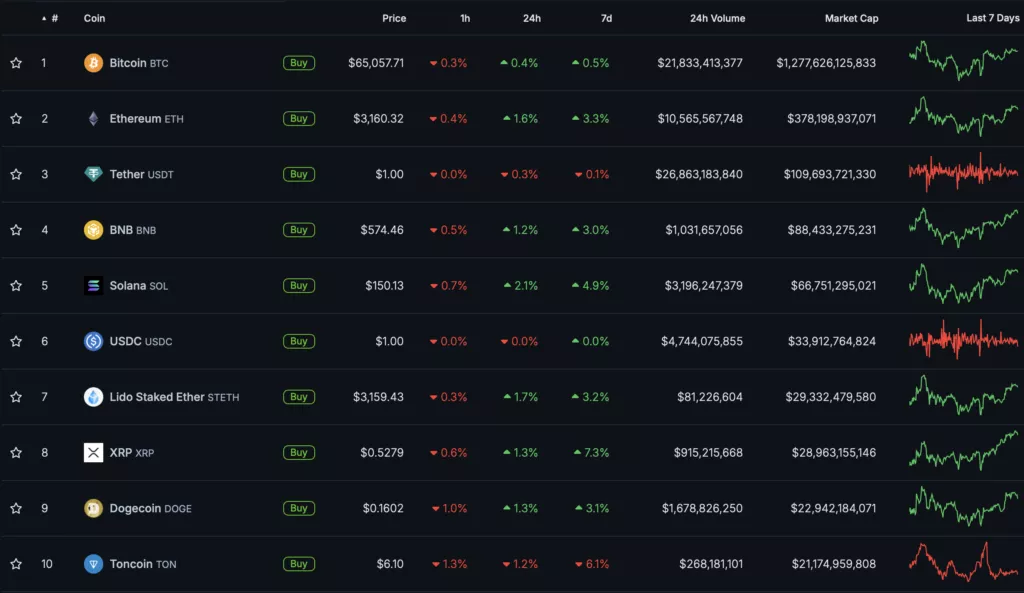
Task: Open the Ethereum ETH coin page
Action: (146, 118)
